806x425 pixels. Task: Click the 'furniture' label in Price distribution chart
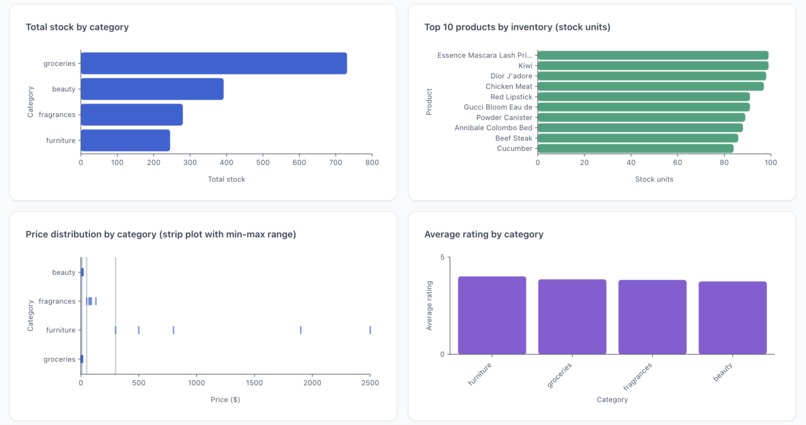(x=61, y=330)
